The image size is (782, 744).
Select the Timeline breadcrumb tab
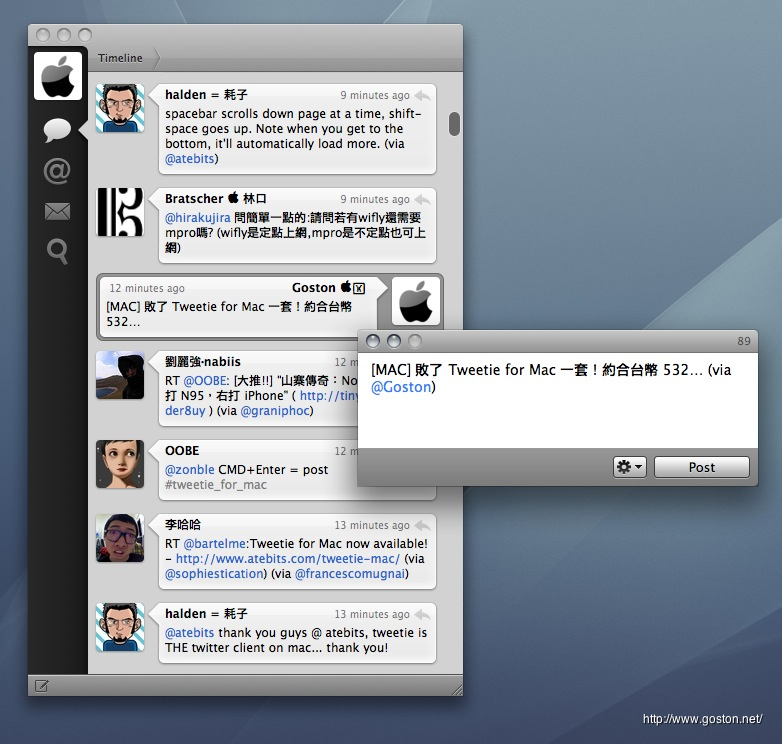pos(120,58)
